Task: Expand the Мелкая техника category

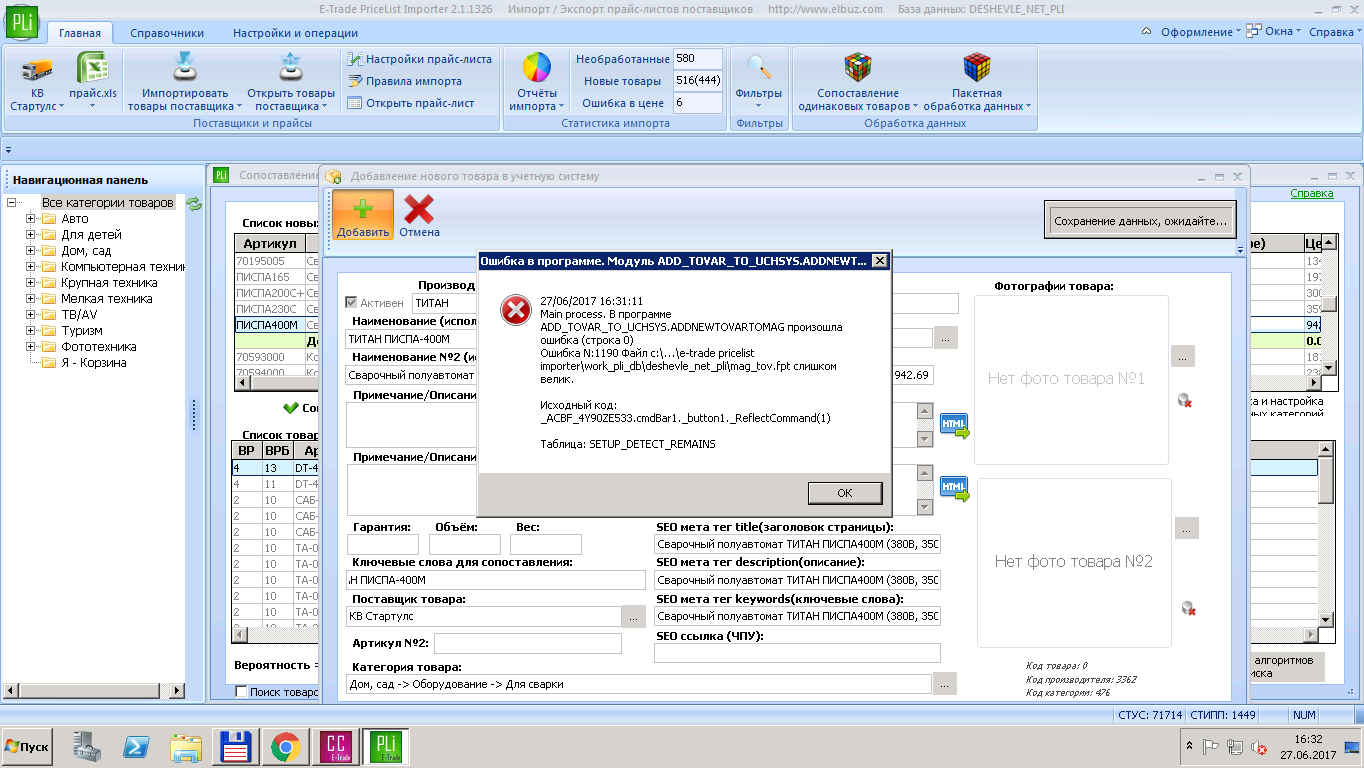Action: [30, 299]
